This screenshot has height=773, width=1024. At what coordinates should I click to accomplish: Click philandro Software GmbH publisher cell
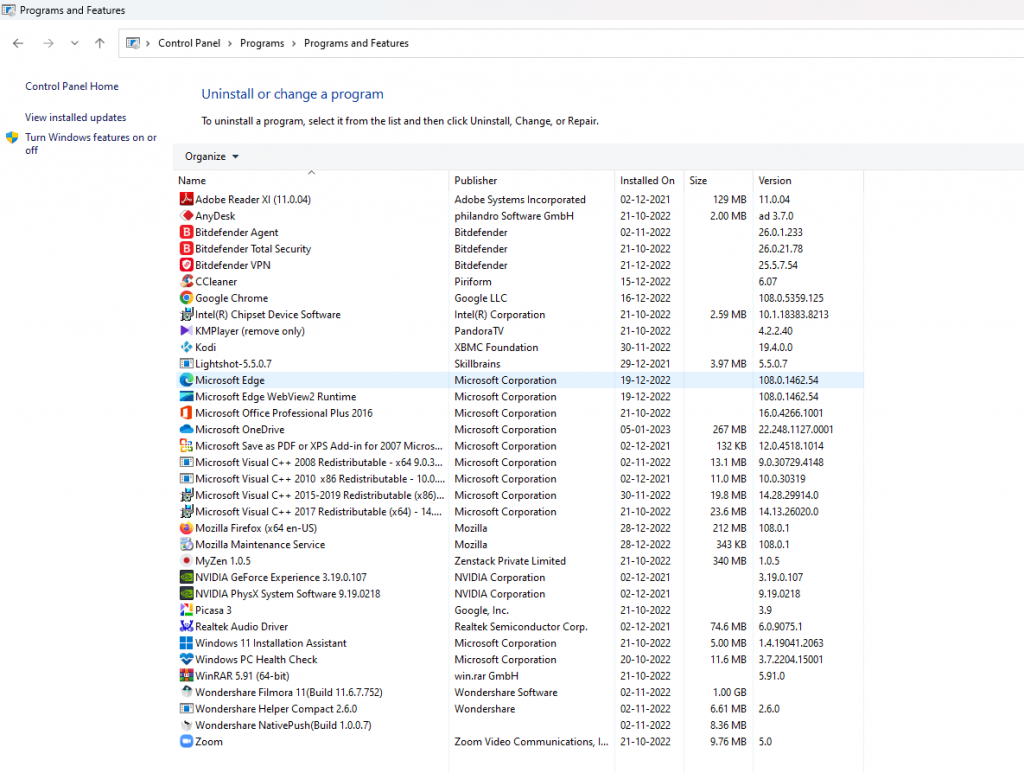(514, 215)
